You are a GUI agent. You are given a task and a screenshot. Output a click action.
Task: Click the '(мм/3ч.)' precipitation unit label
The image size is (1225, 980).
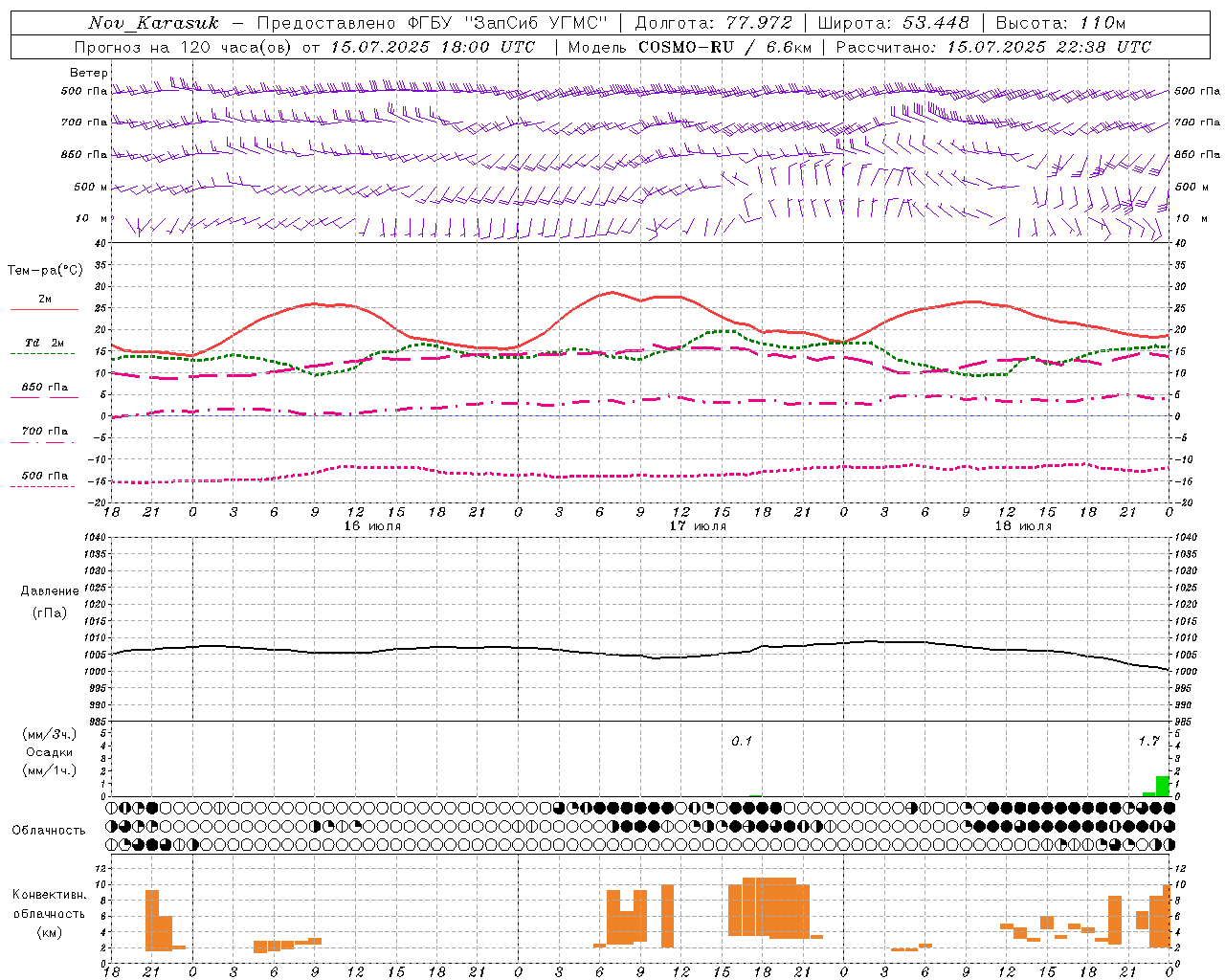[50, 734]
